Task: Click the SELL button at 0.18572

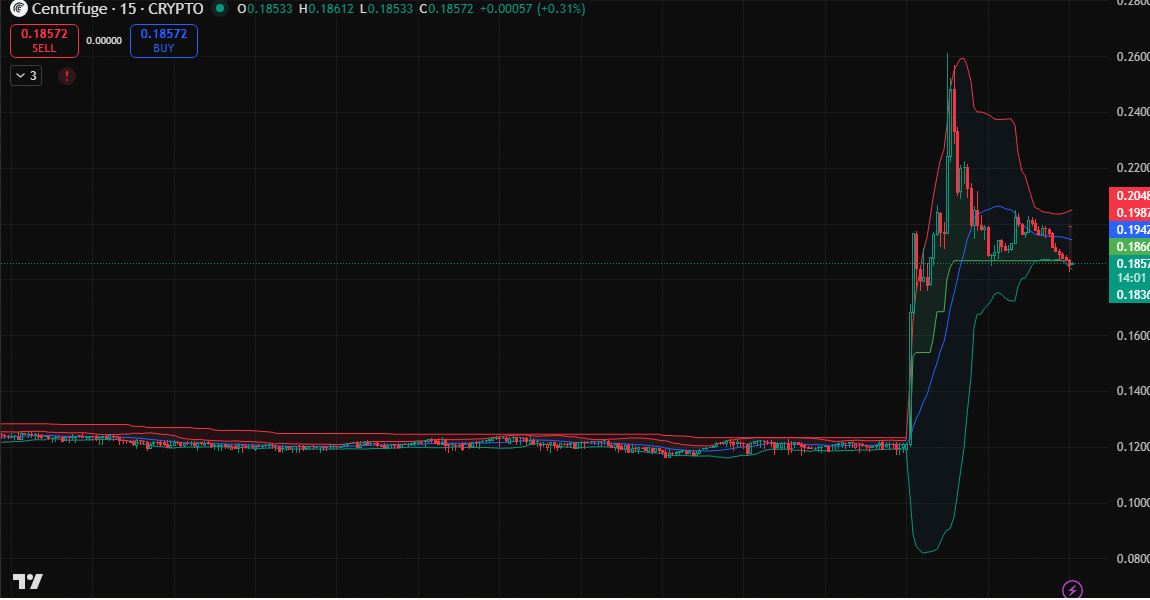Action: pos(44,41)
